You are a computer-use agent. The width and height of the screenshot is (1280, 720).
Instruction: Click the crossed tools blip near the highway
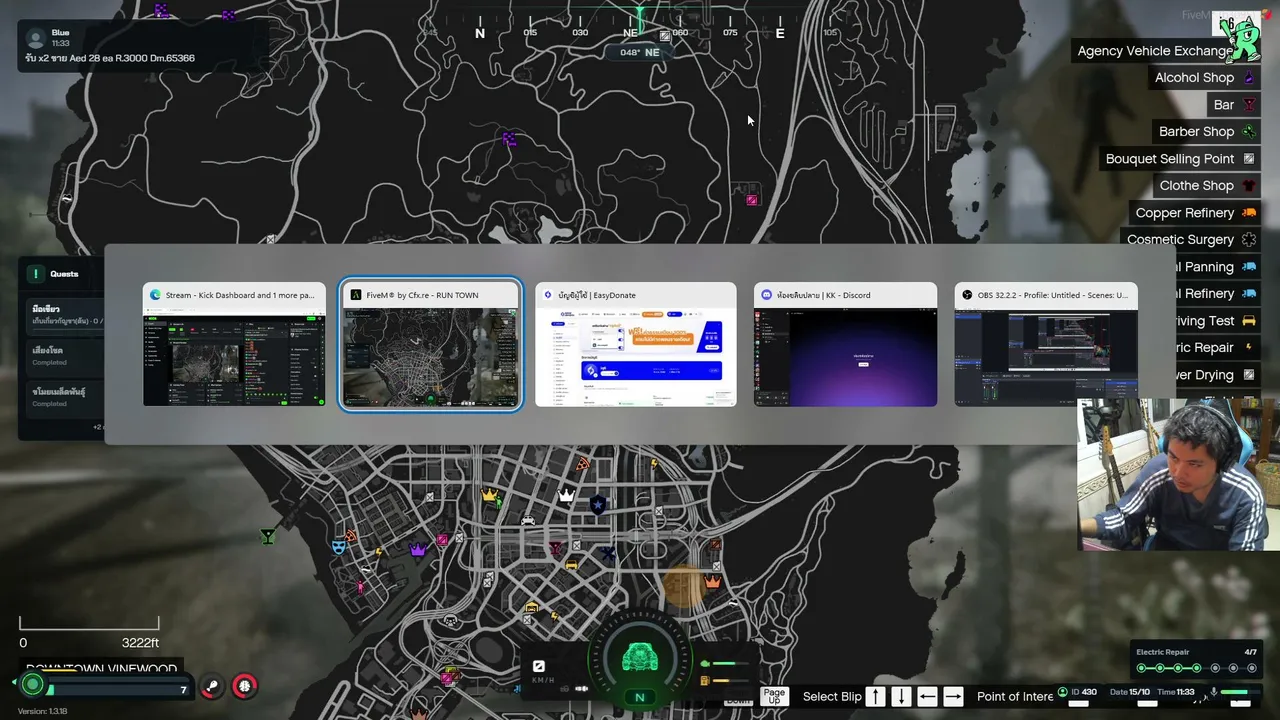[608, 553]
